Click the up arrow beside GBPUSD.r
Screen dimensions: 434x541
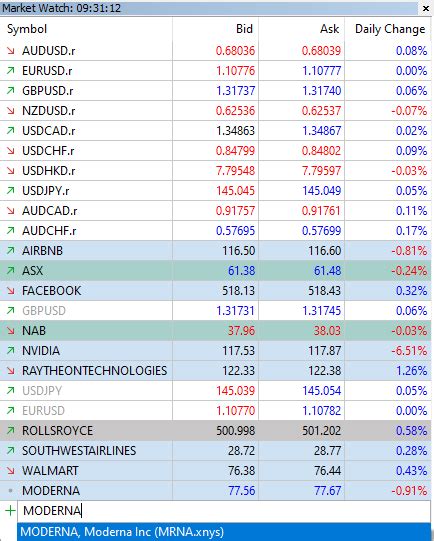point(11,91)
